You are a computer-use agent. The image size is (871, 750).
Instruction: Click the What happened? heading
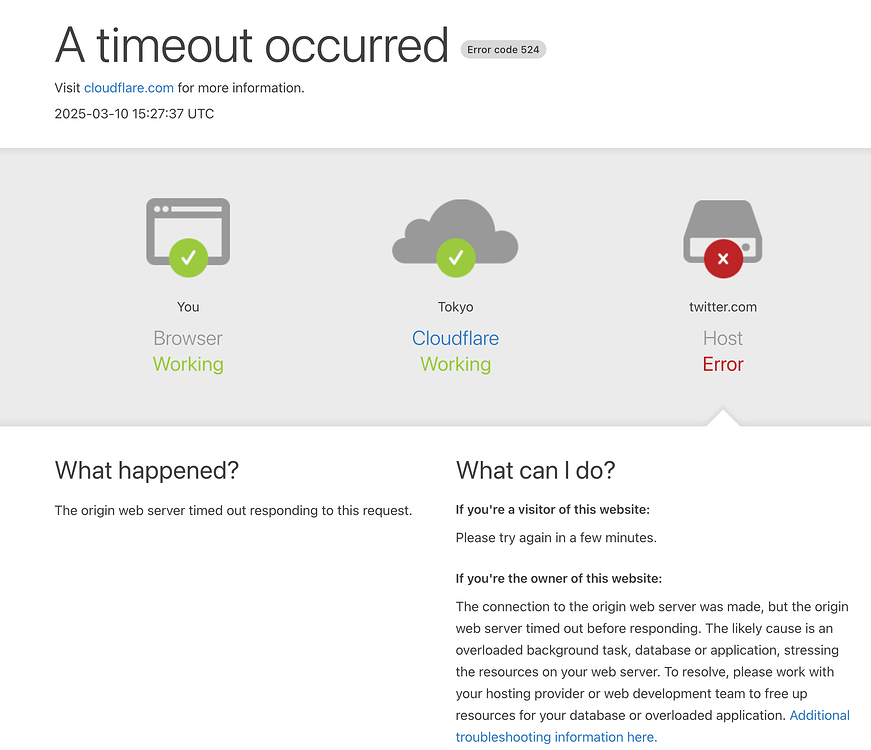click(147, 471)
